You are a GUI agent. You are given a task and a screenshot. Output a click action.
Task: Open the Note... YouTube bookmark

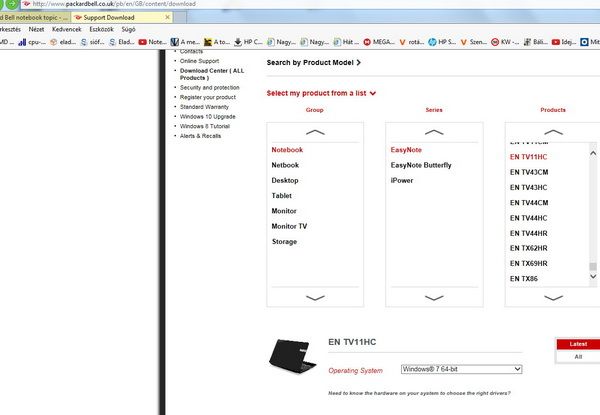[x=152, y=42]
